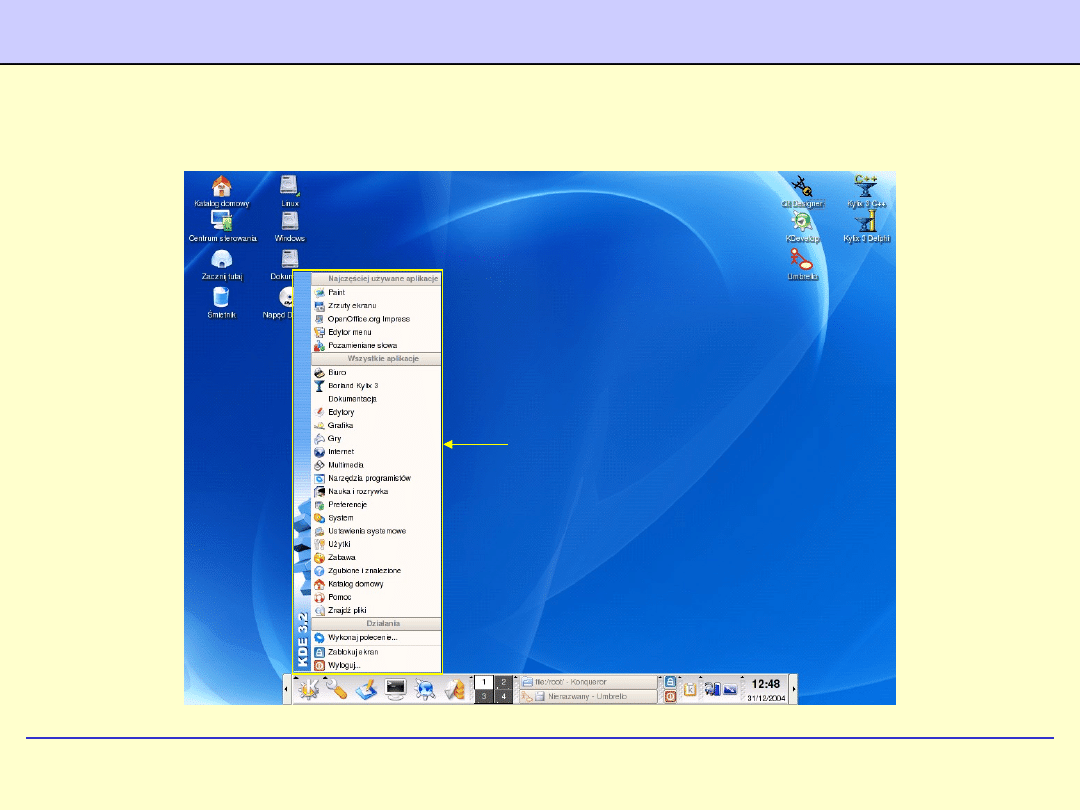The image size is (1080, 810).
Task: Open the terminal (Konsole) icon in the panel
Action: [x=396, y=689]
